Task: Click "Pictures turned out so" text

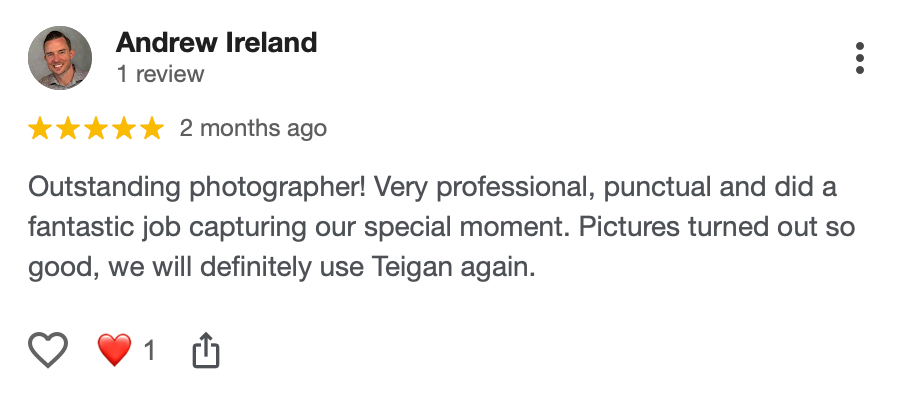Action: pyautogui.click(x=717, y=228)
